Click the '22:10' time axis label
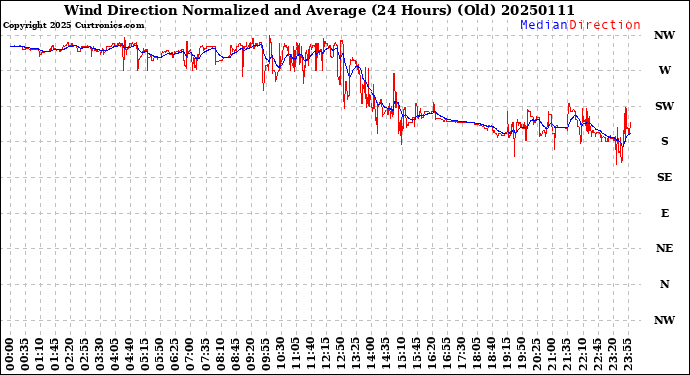This screenshot has height=375, width=690. point(582,355)
